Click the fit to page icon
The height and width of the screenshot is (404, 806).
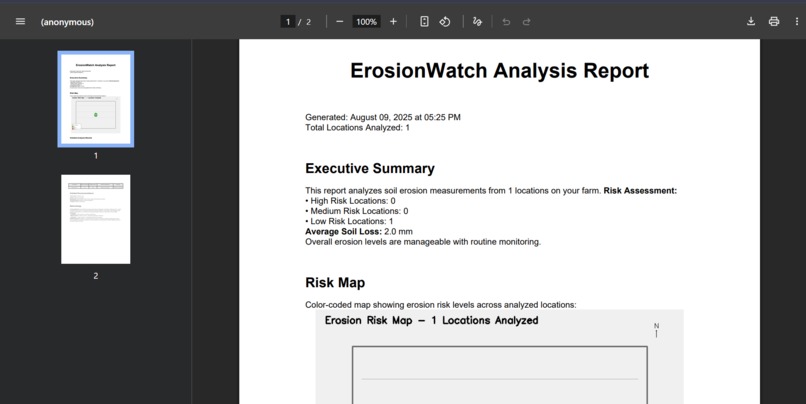click(x=424, y=22)
